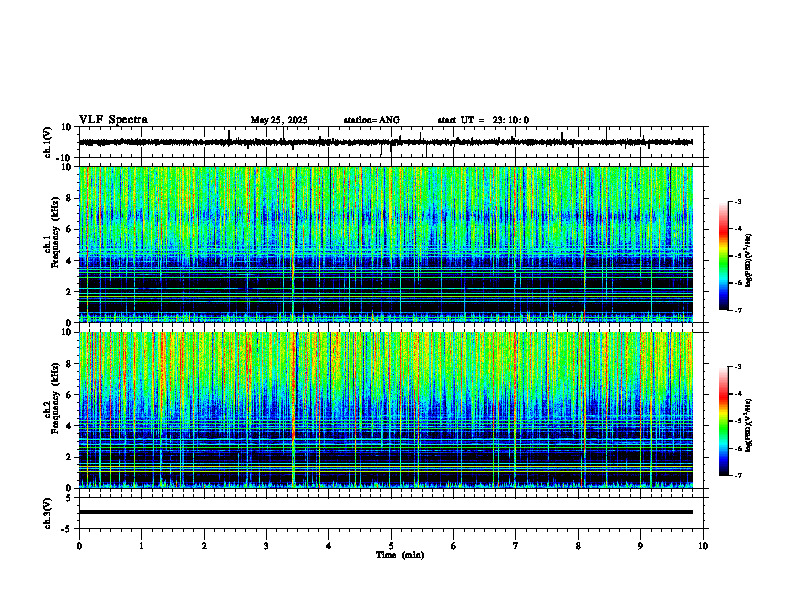Click the date "May 25, 2025"
This screenshot has height=612, width=792.
pos(279,120)
